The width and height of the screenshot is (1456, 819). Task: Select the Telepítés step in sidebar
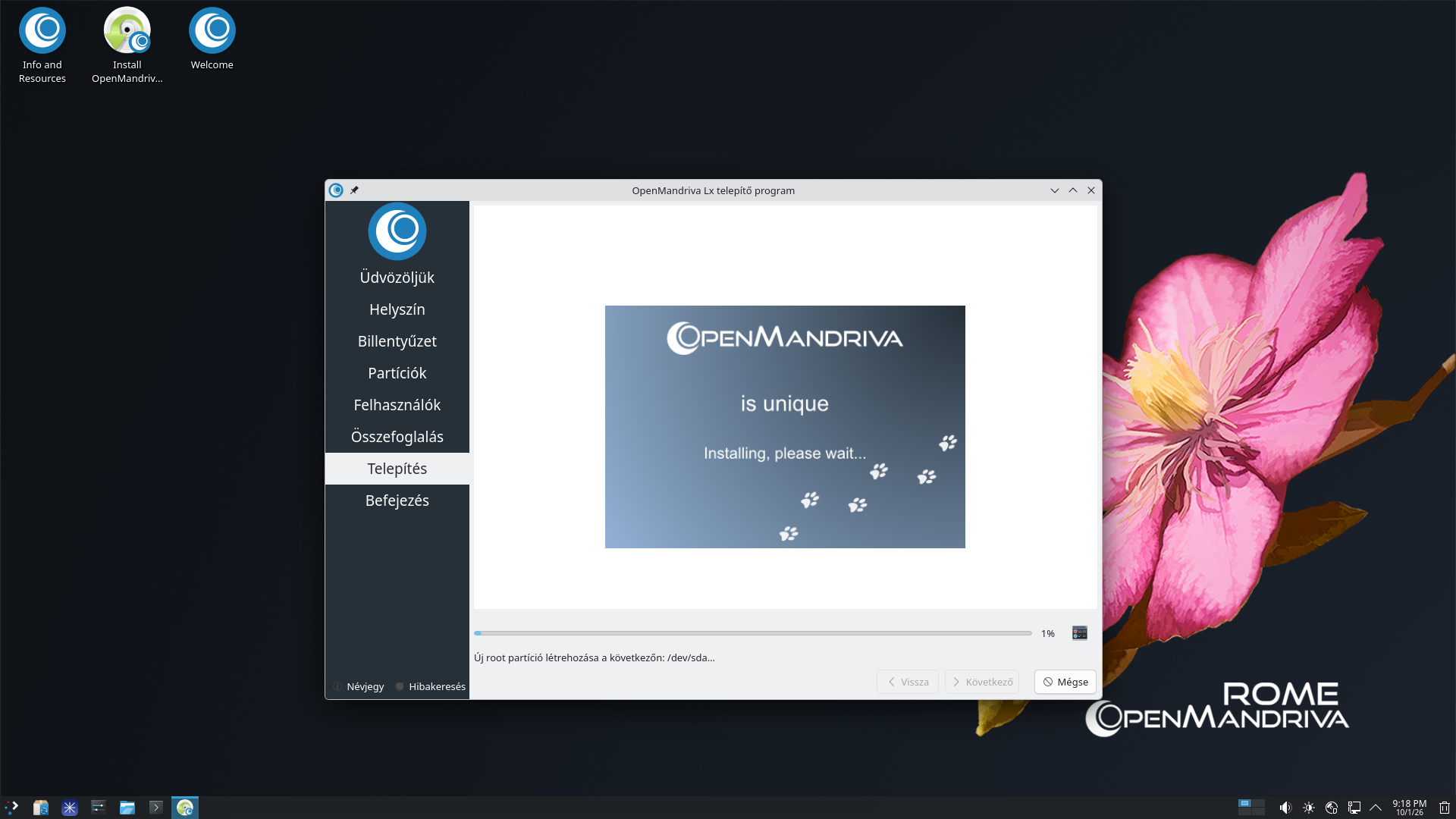397,469
